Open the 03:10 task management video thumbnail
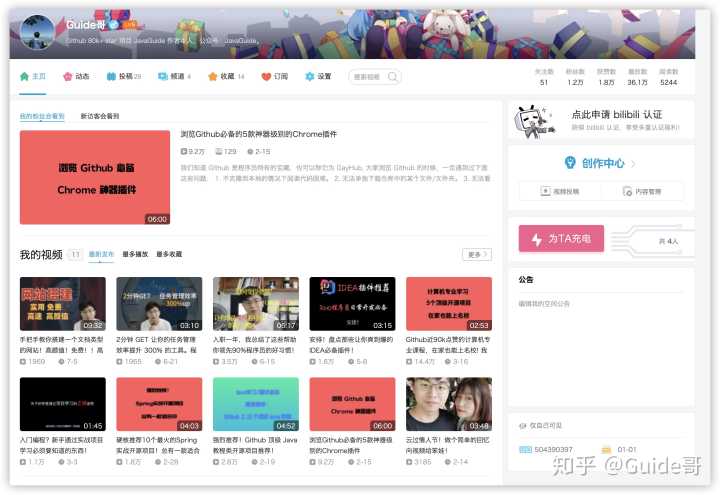This screenshot has width=720, height=495. pos(159,304)
